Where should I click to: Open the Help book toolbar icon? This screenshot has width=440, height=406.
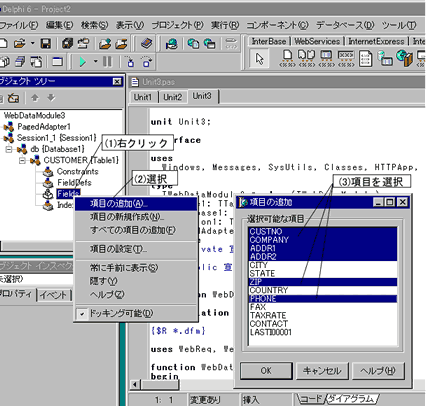point(146,43)
